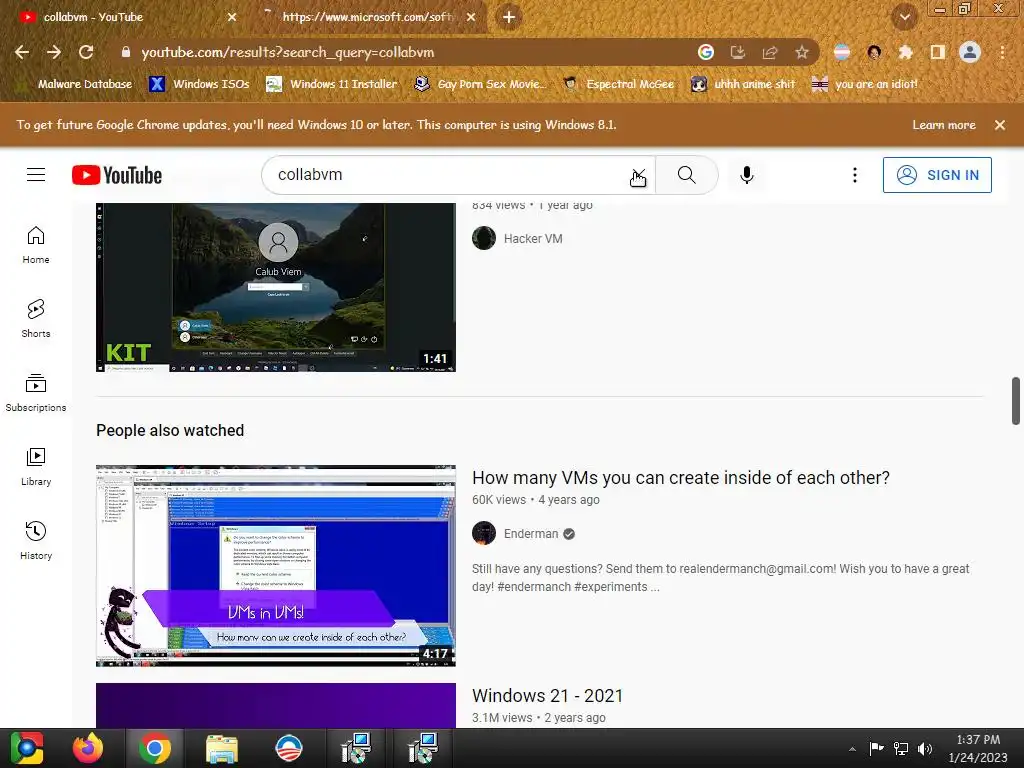The height and width of the screenshot is (768, 1024).
Task: Click the Google icon in address bar
Action: pyautogui.click(x=705, y=52)
